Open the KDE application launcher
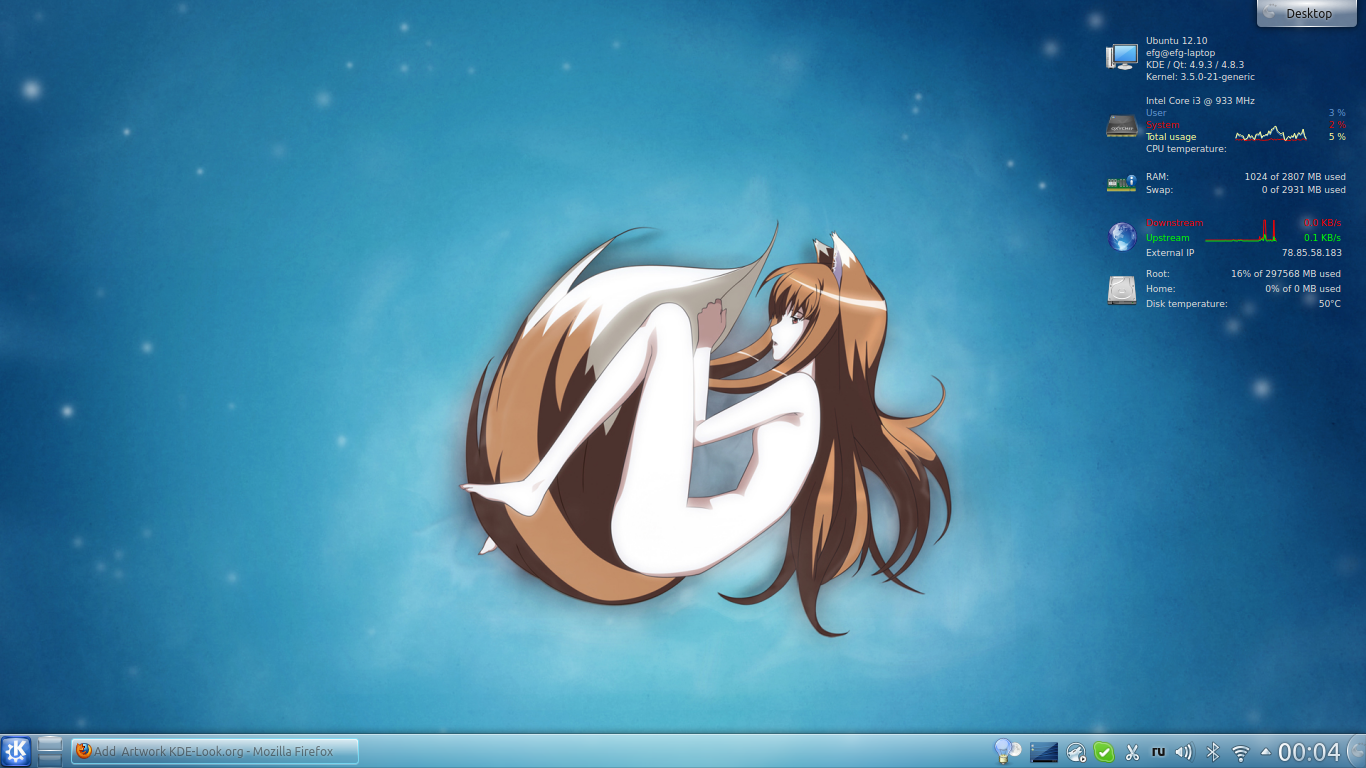 click(17, 751)
